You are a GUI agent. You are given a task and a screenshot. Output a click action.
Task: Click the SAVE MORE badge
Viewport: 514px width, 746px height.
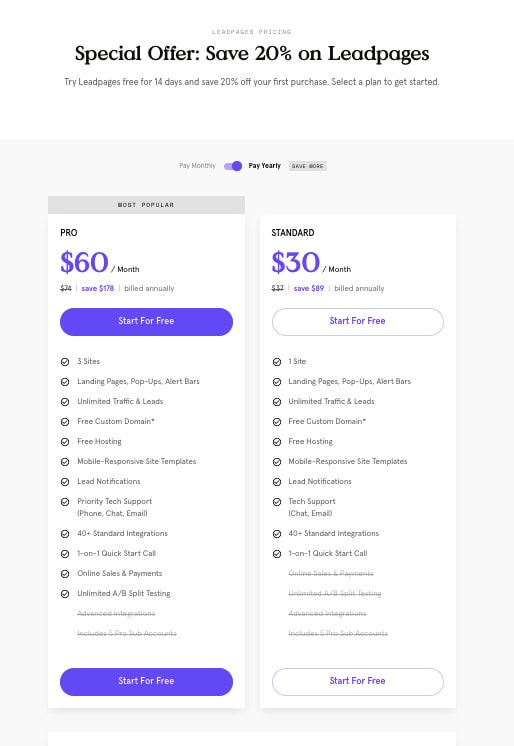click(307, 166)
